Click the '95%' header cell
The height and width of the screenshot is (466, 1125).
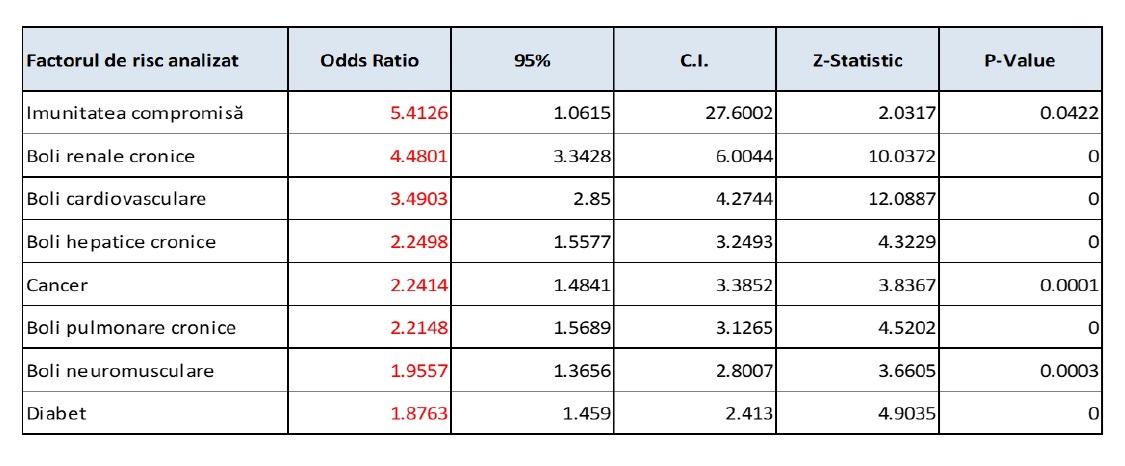(x=532, y=60)
